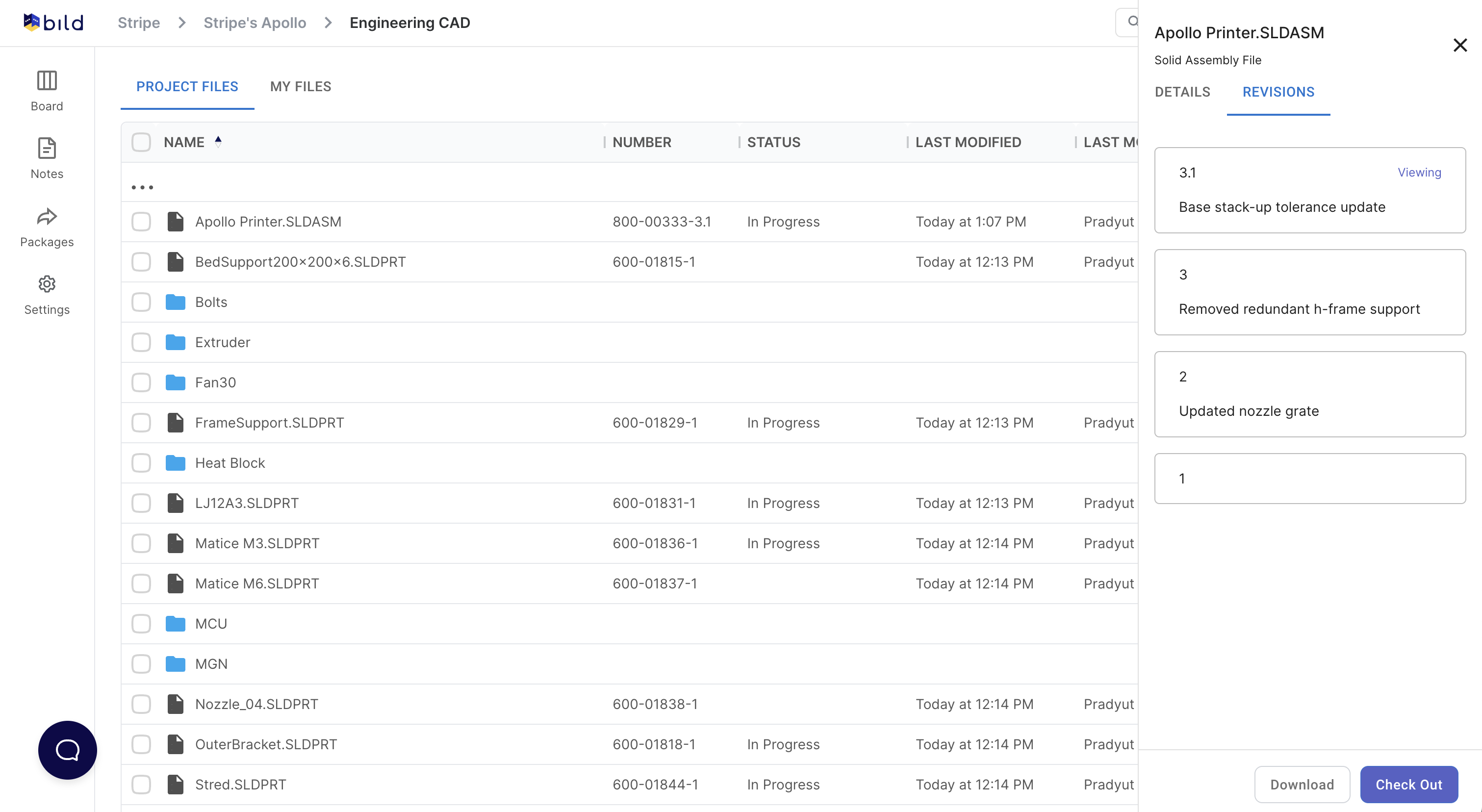The image size is (1482, 812).
Task: Click the search icon in toolbar
Action: tap(1131, 21)
